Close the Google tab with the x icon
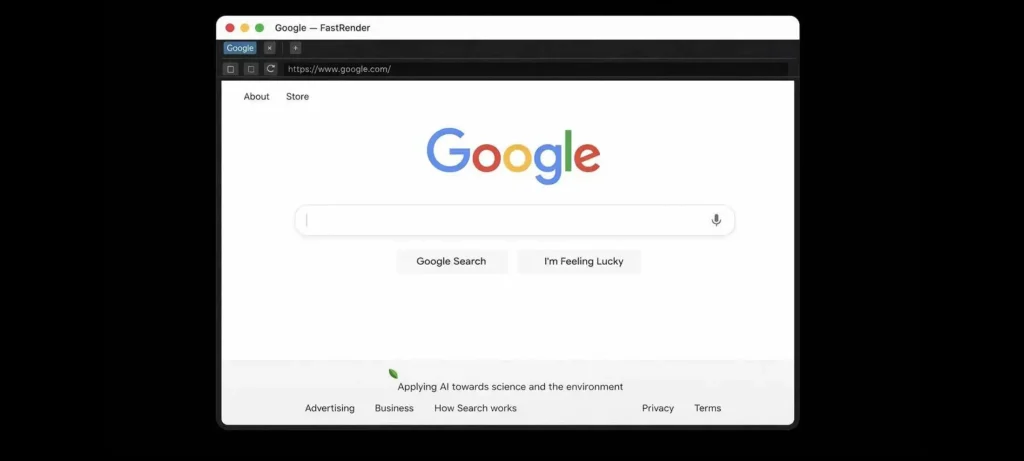Image resolution: width=1024 pixels, height=461 pixels. [270, 48]
